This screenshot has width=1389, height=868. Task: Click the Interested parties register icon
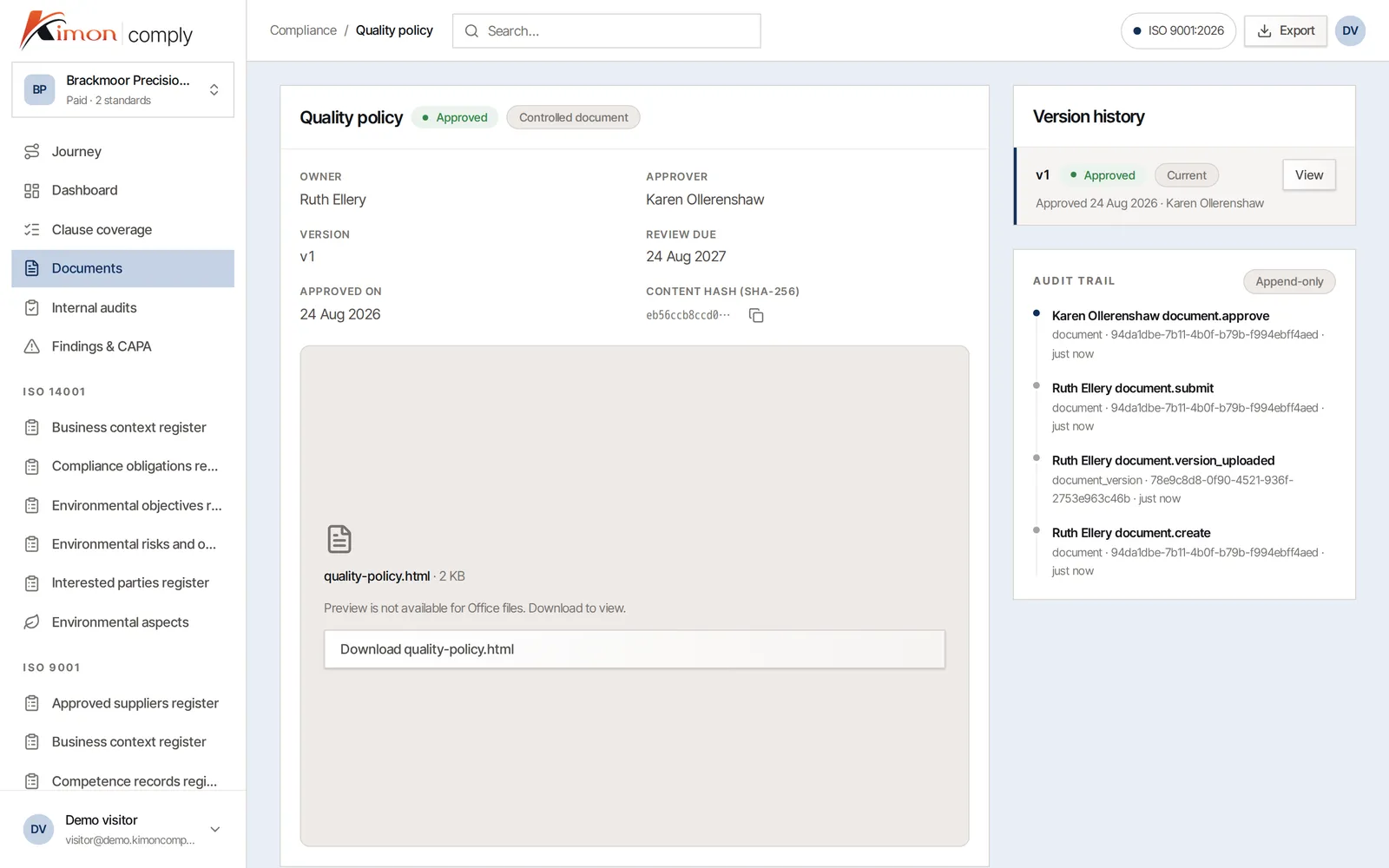32,583
